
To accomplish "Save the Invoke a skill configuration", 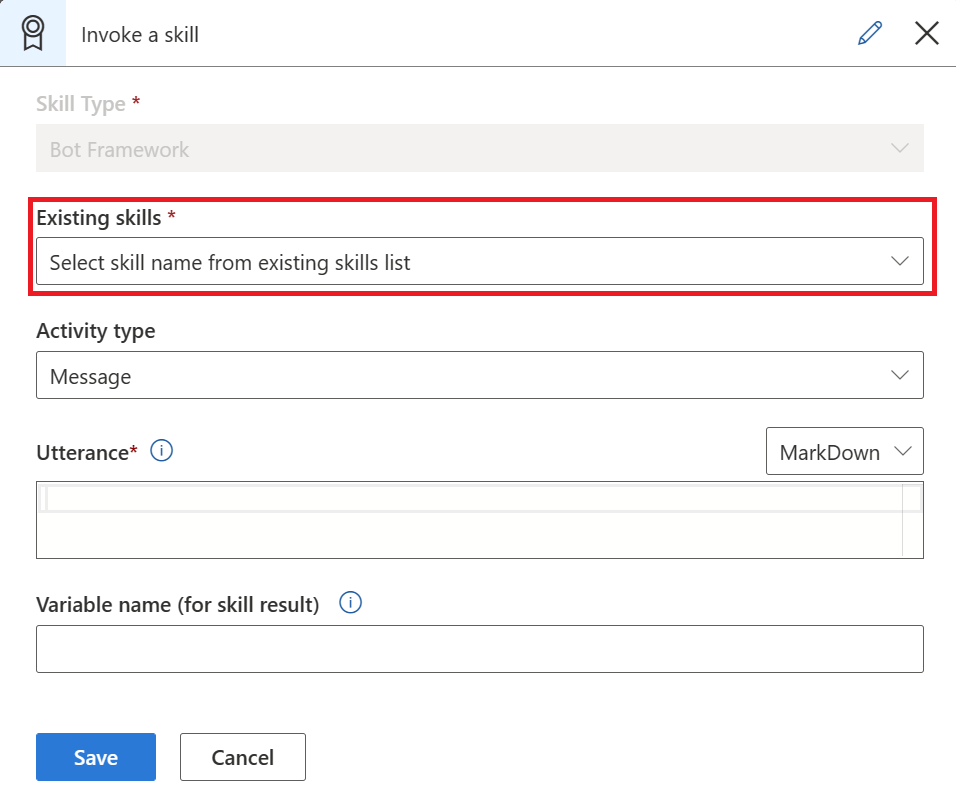I will (x=95, y=757).
